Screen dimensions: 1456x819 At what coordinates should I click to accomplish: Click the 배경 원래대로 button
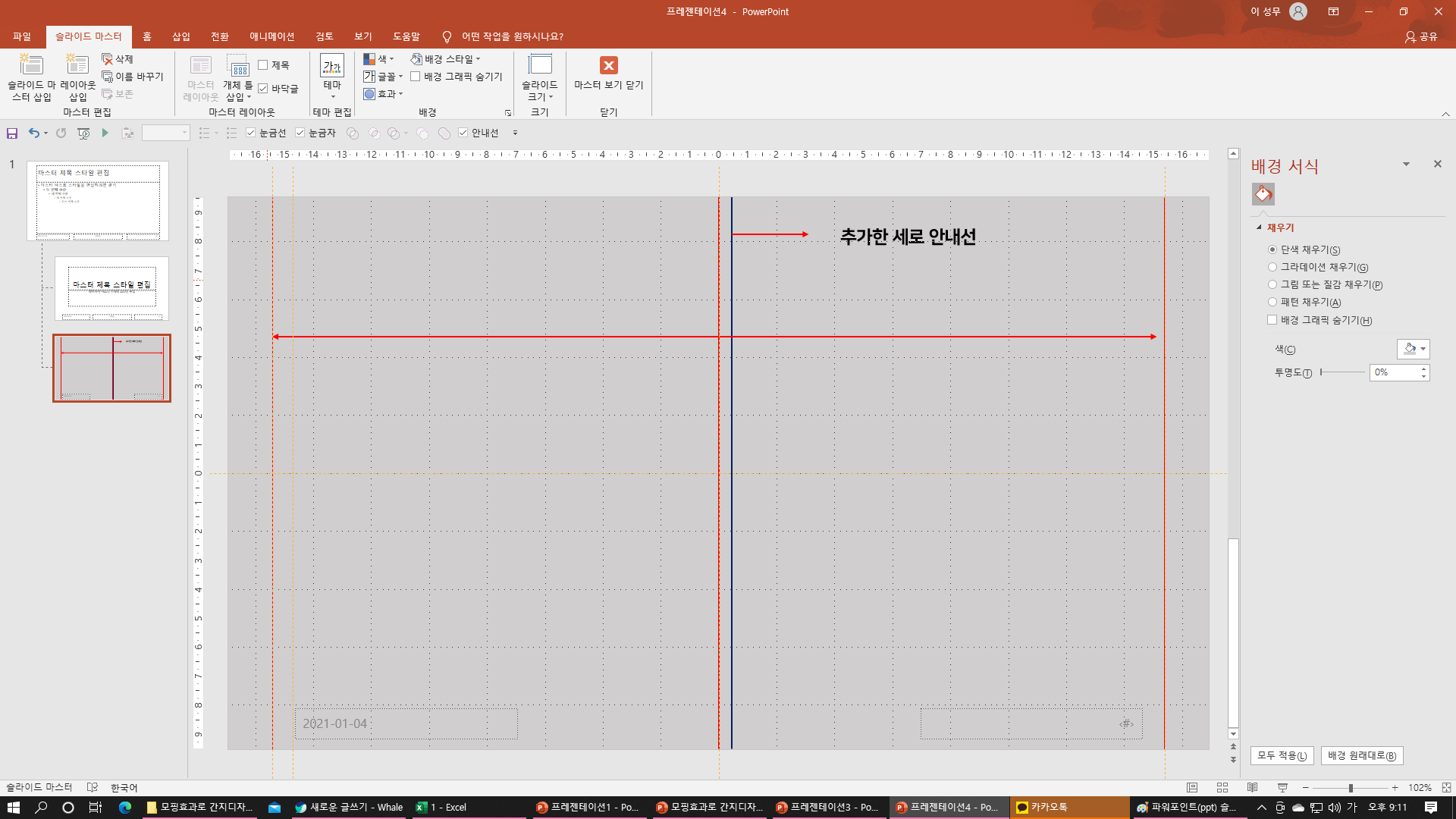1362,756
